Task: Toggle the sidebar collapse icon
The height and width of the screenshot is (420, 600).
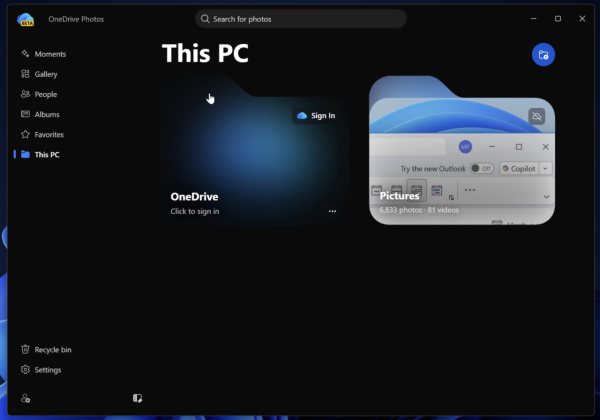Action: [x=137, y=398]
